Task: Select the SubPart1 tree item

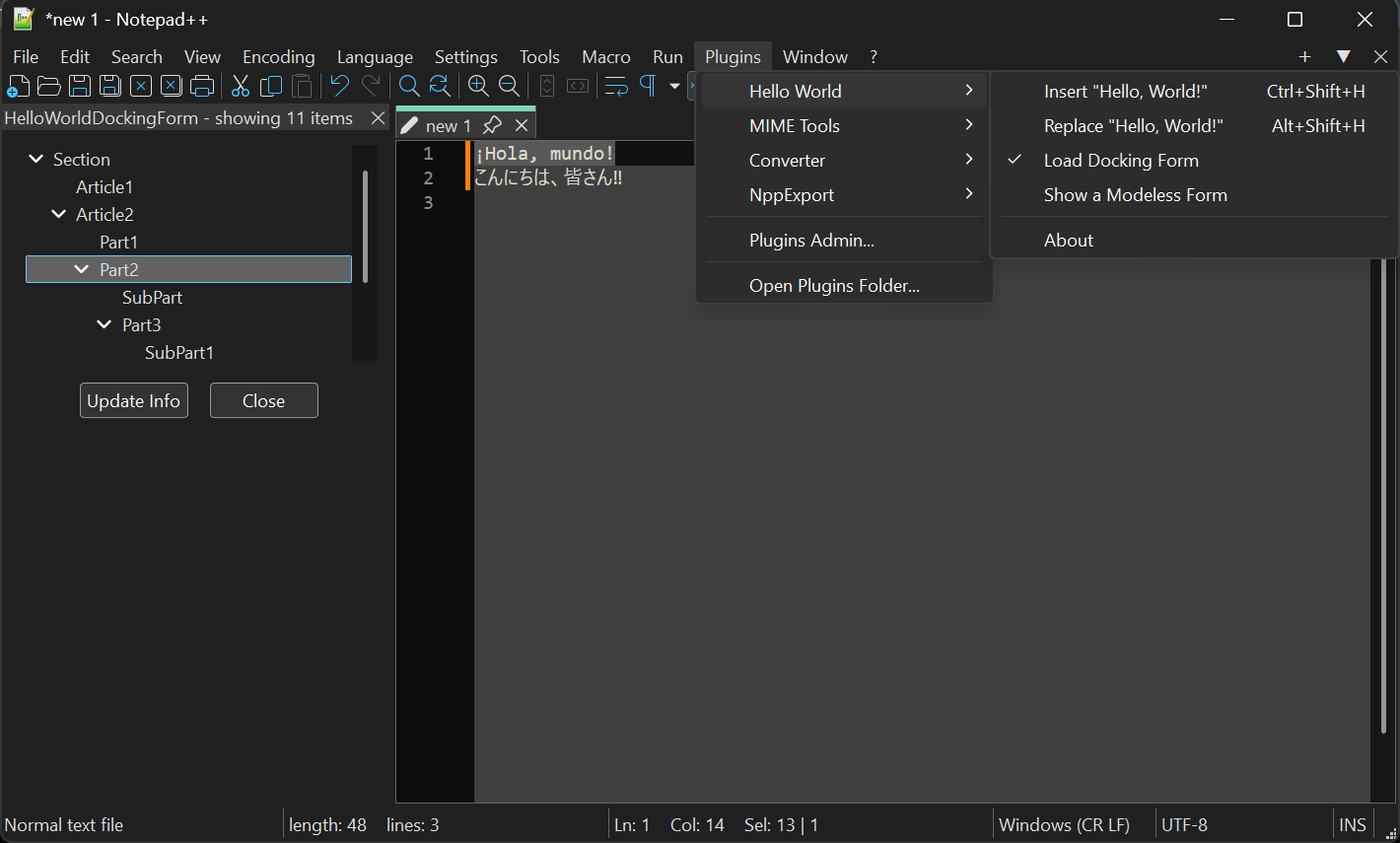Action: [179, 353]
